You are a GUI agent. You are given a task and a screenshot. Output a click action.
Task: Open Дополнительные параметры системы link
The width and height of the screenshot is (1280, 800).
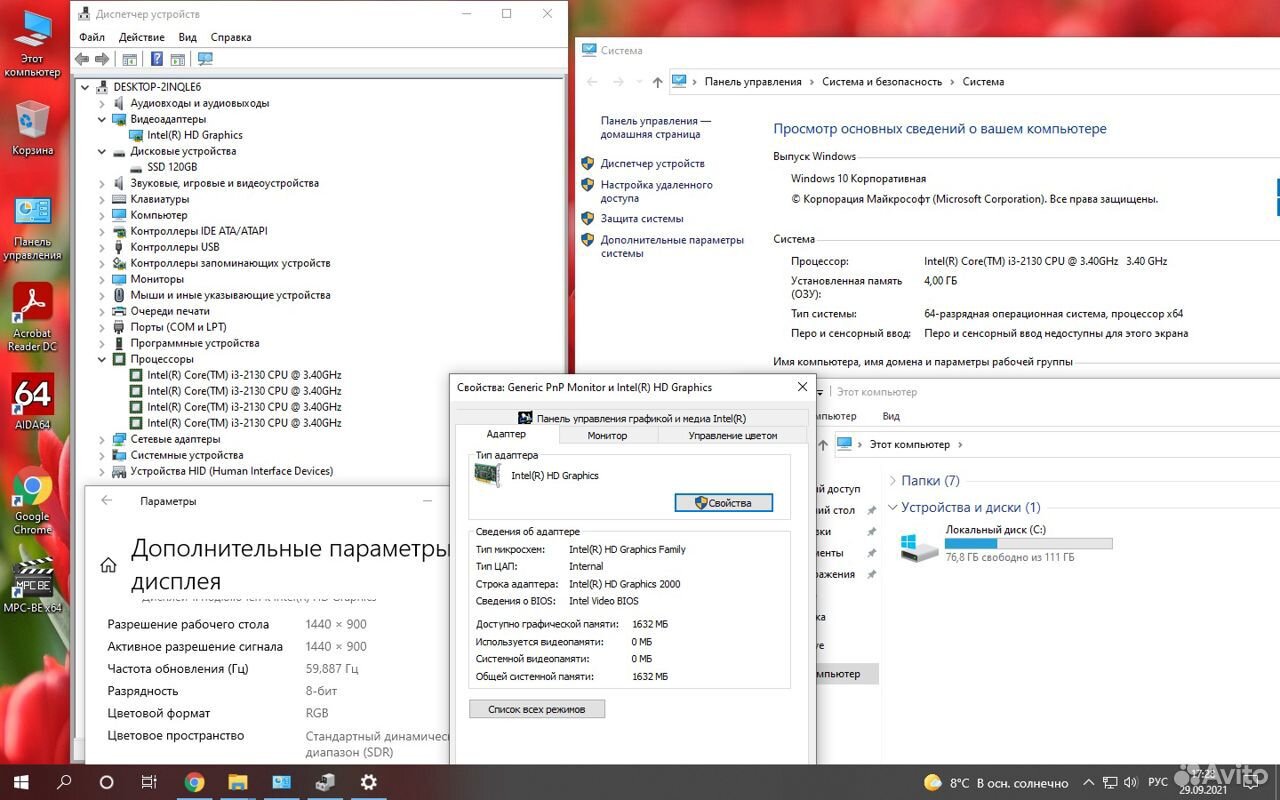[672, 246]
